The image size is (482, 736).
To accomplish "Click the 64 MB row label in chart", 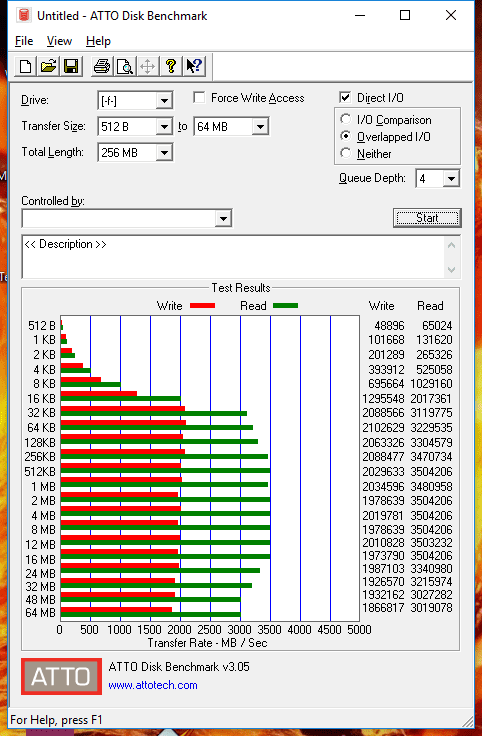I will 41,613.
